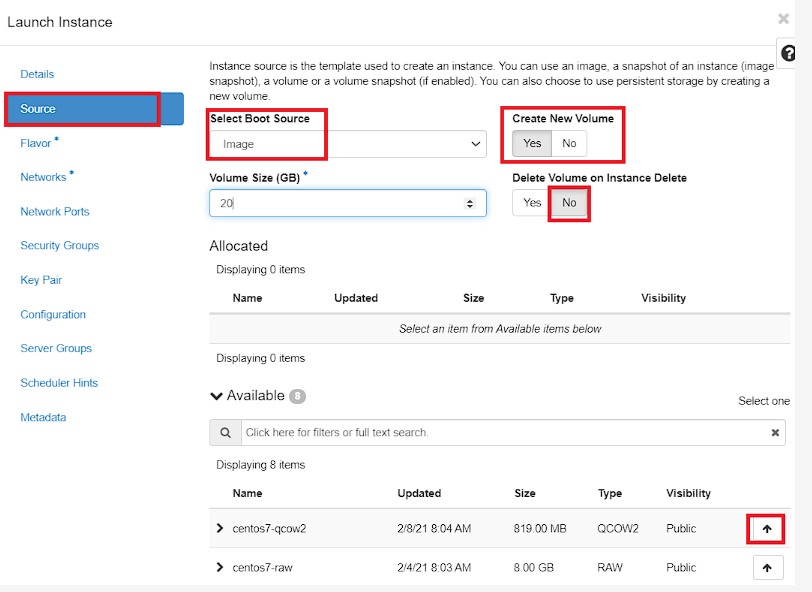Viewport: 812px width, 592px height.
Task: Set Create New Volume to No
Action: coord(569,143)
